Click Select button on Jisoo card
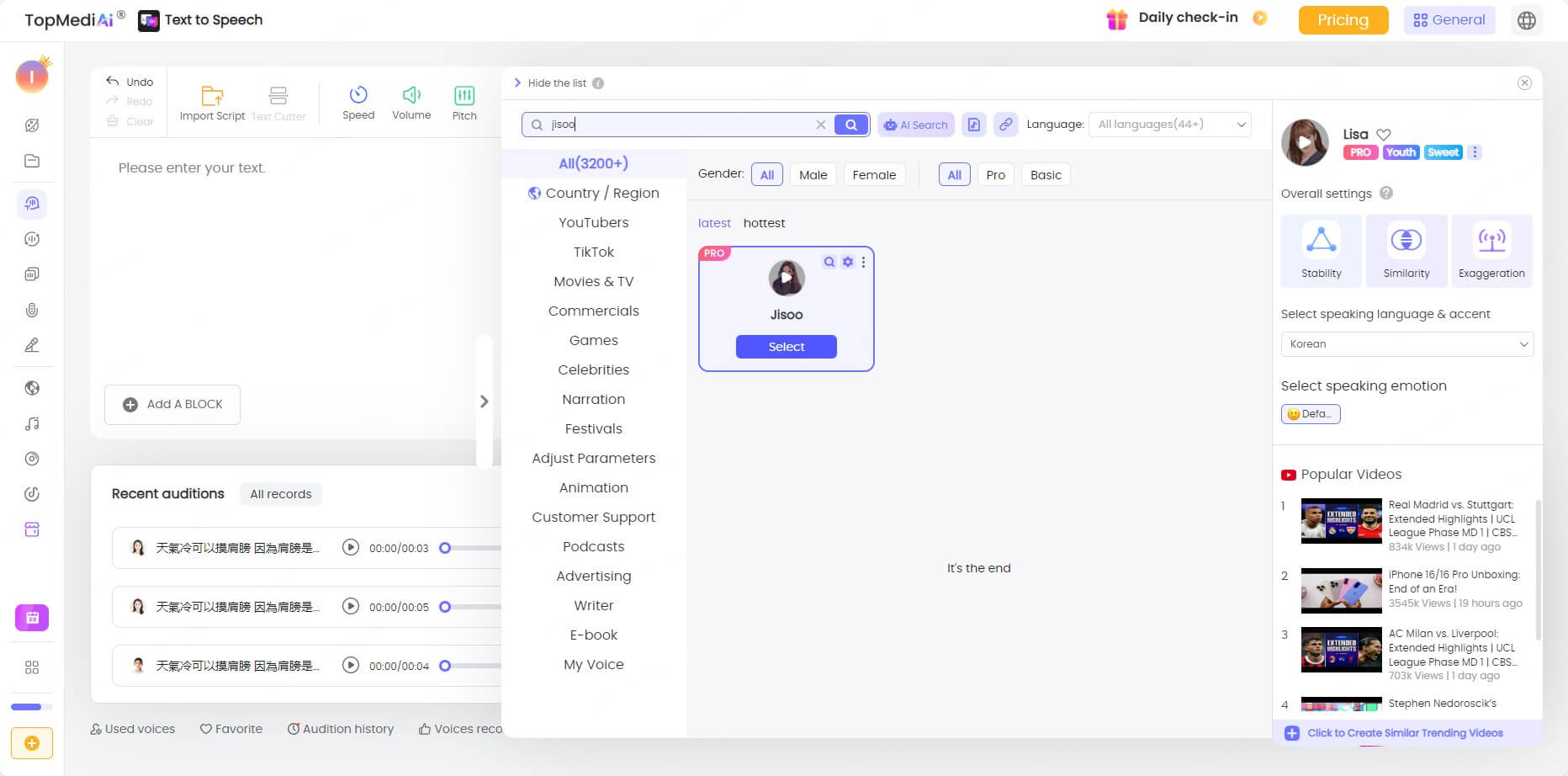 tap(786, 347)
